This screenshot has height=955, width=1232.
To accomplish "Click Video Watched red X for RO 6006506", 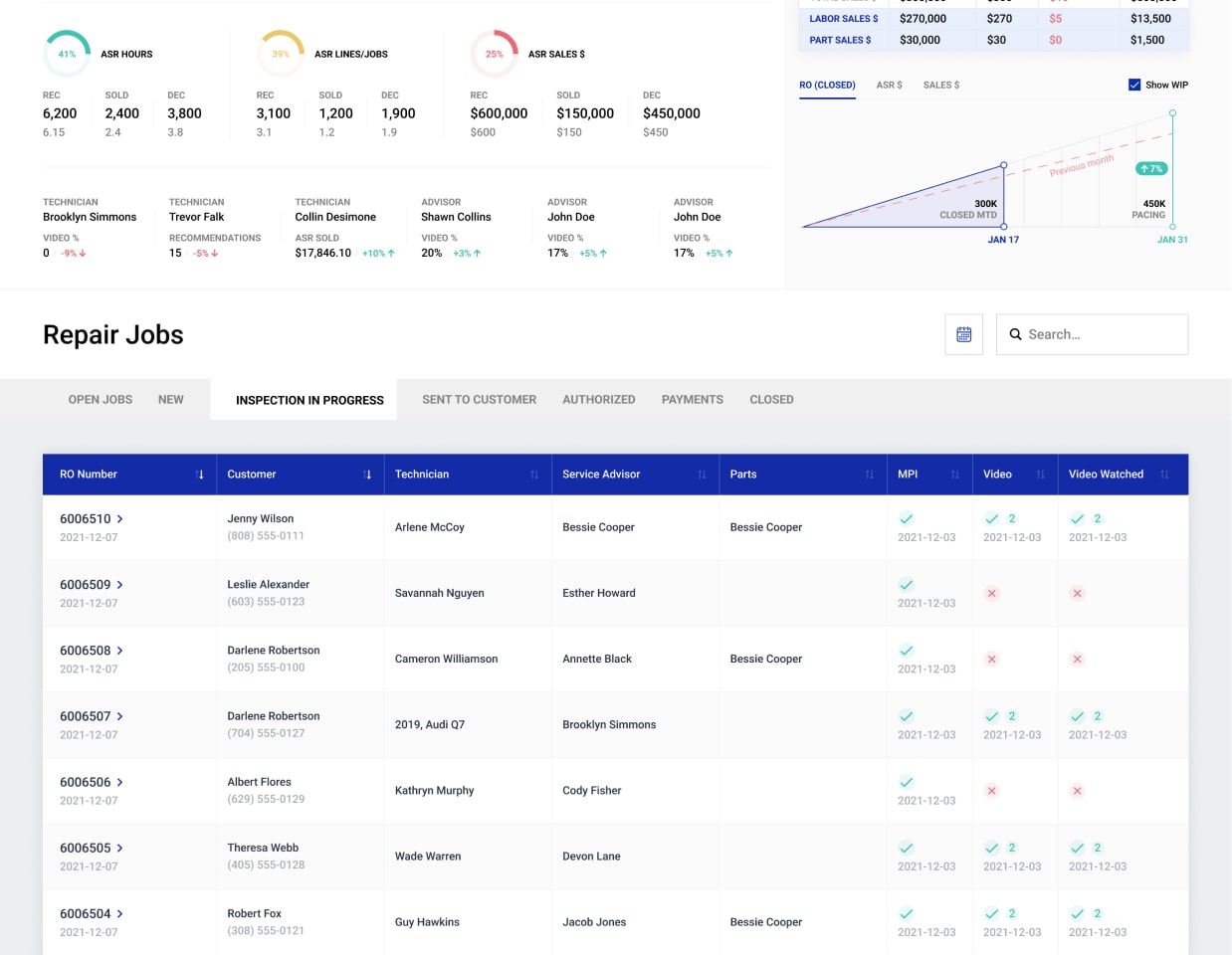I will point(1077,791).
